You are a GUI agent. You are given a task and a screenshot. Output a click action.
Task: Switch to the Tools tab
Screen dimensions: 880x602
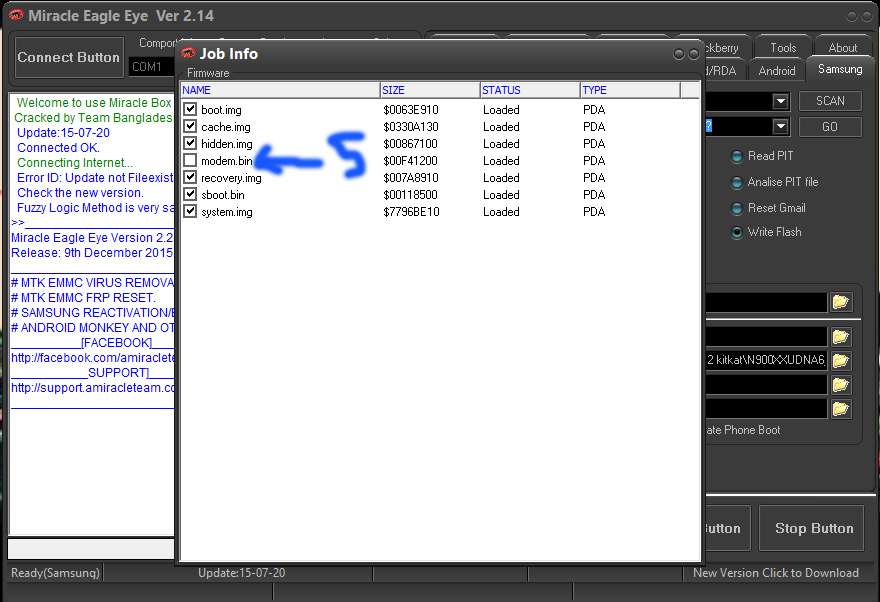coord(783,48)
